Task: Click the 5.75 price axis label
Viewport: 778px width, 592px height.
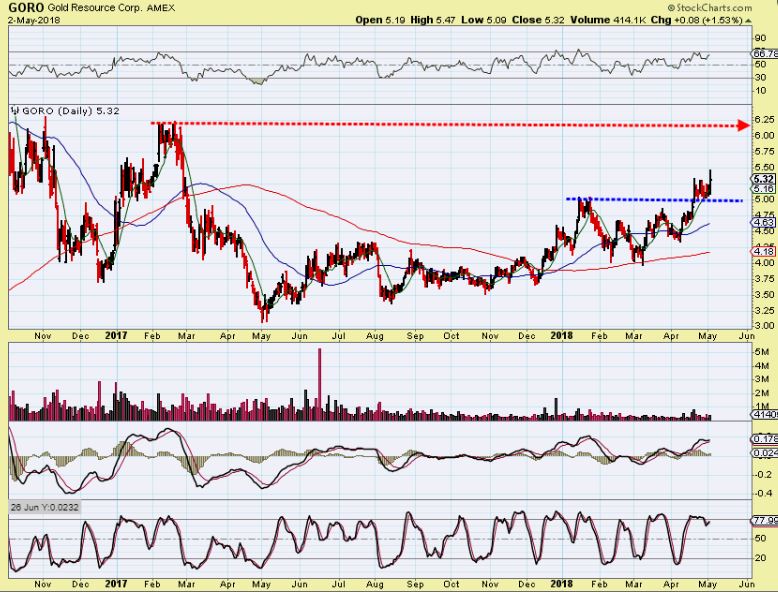Action: [764, 151]
